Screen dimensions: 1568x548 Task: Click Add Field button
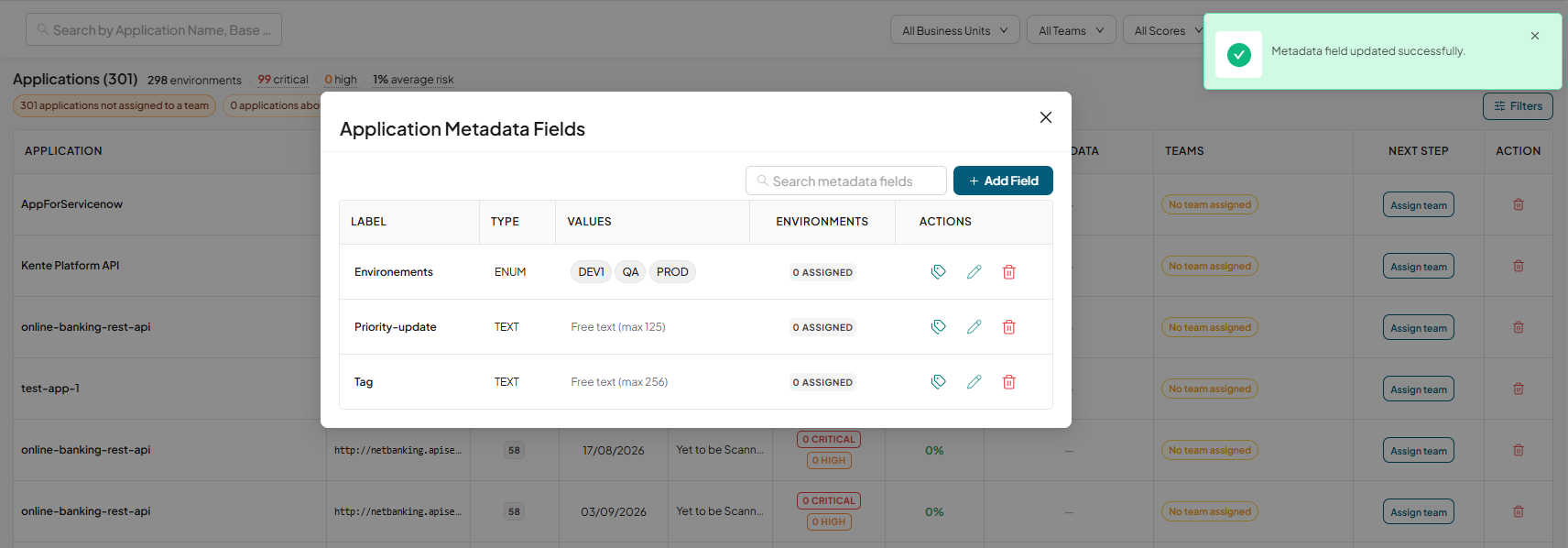click(x=1003, y=181)
